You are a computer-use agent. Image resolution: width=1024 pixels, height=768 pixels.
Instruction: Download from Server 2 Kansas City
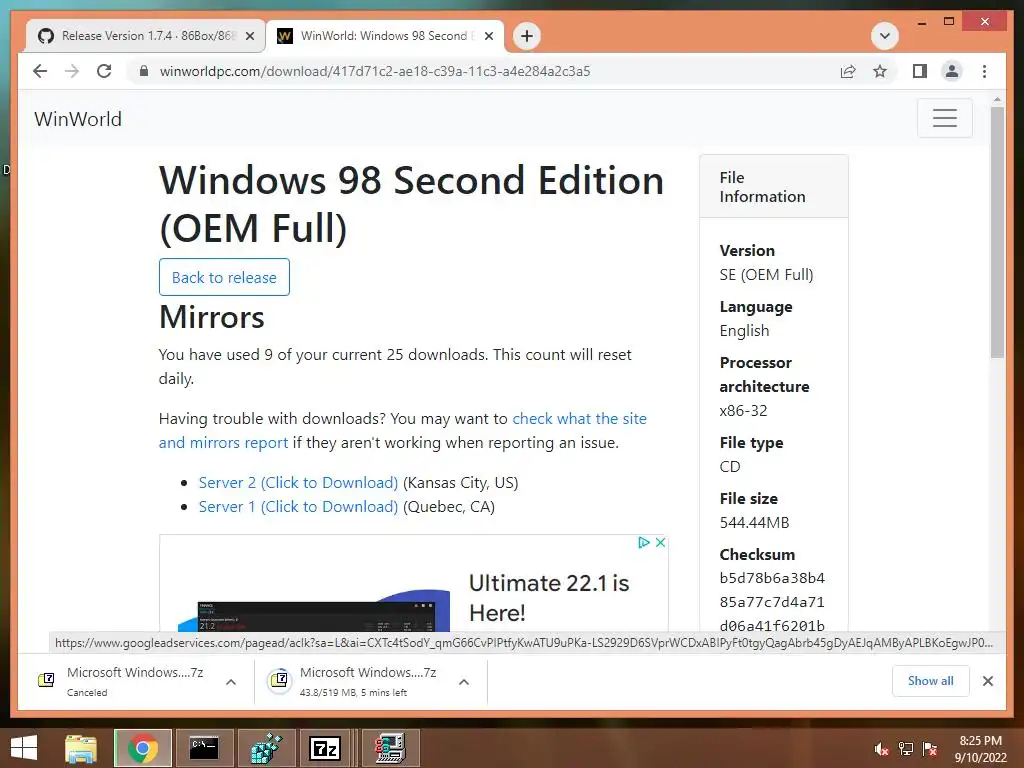(x=298, y=483)
